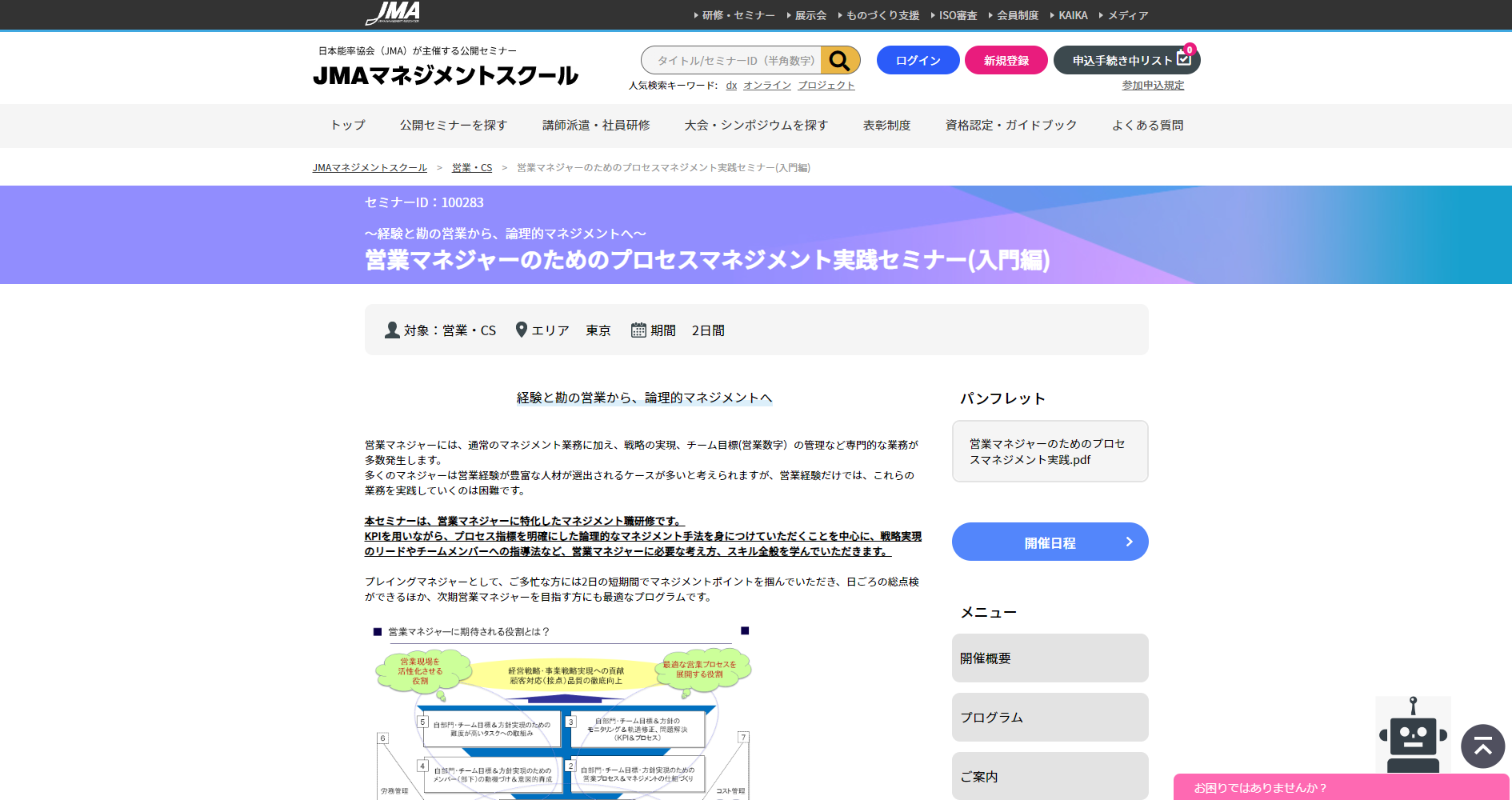
Task: Click the dx popular keyword link
Action: [x=730, y=85]
